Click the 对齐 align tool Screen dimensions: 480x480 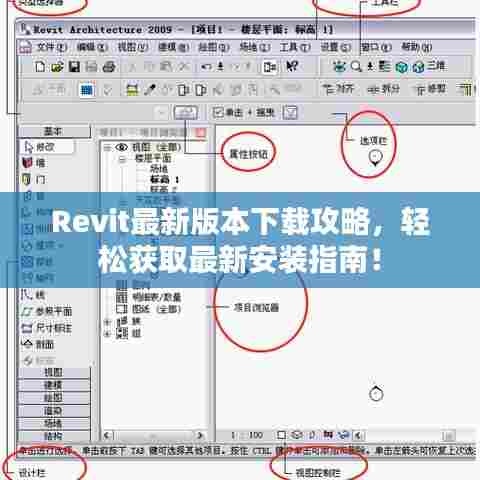point(338,89)
